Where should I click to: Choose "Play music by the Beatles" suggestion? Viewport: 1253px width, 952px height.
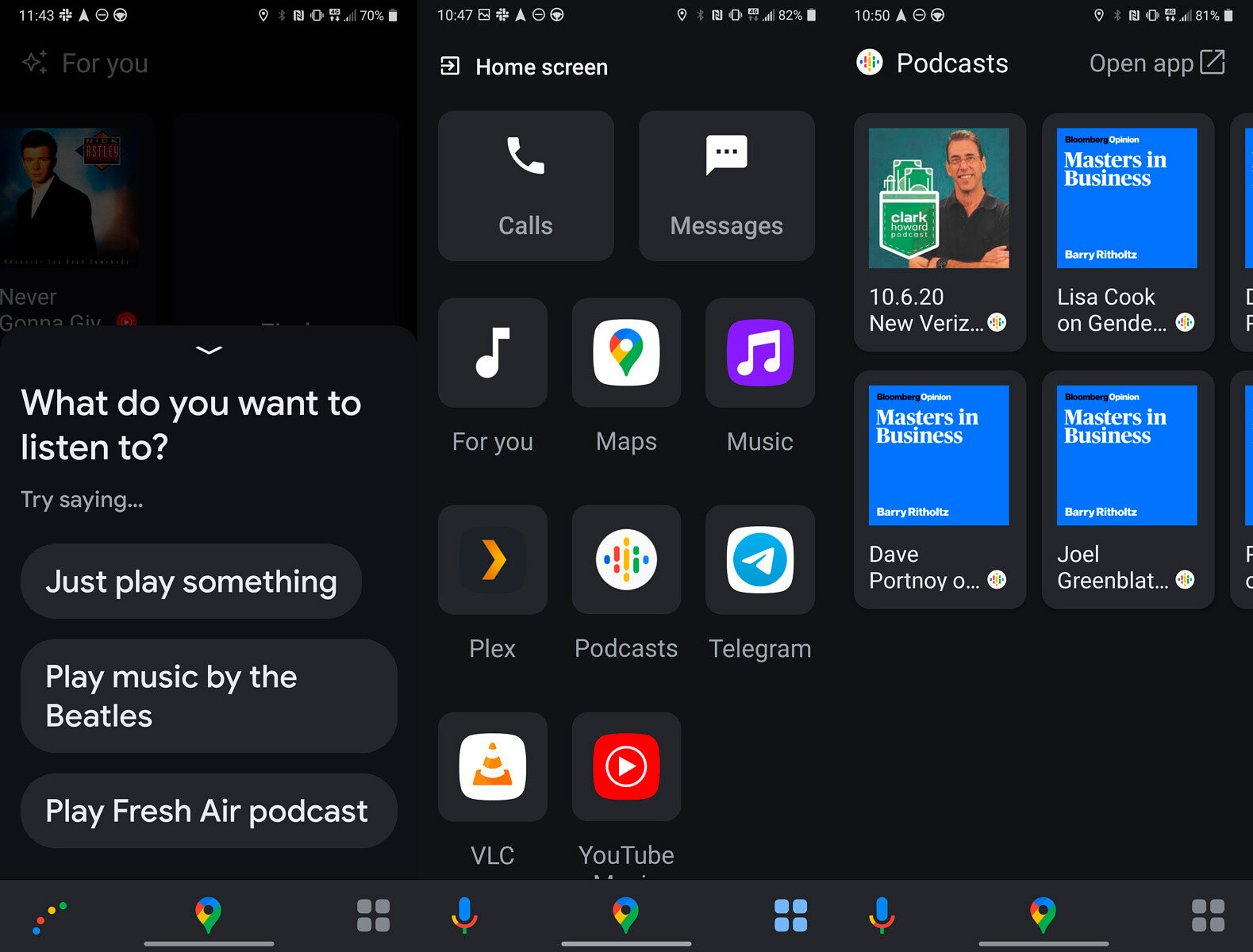coord(209,696)
